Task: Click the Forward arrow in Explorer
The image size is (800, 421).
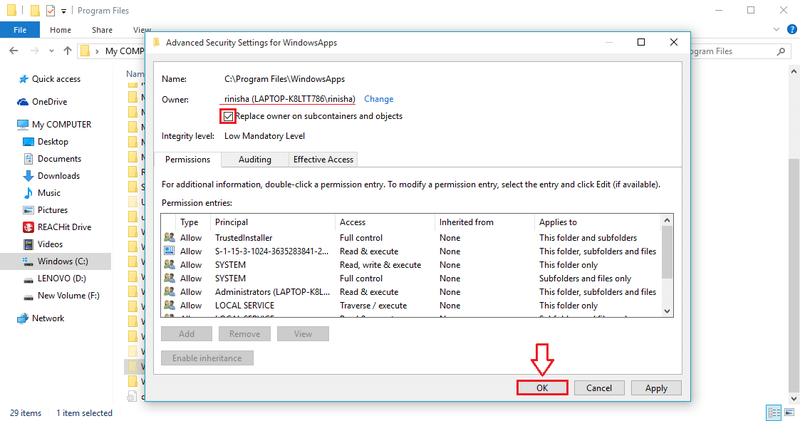Action: click(34, 51)
